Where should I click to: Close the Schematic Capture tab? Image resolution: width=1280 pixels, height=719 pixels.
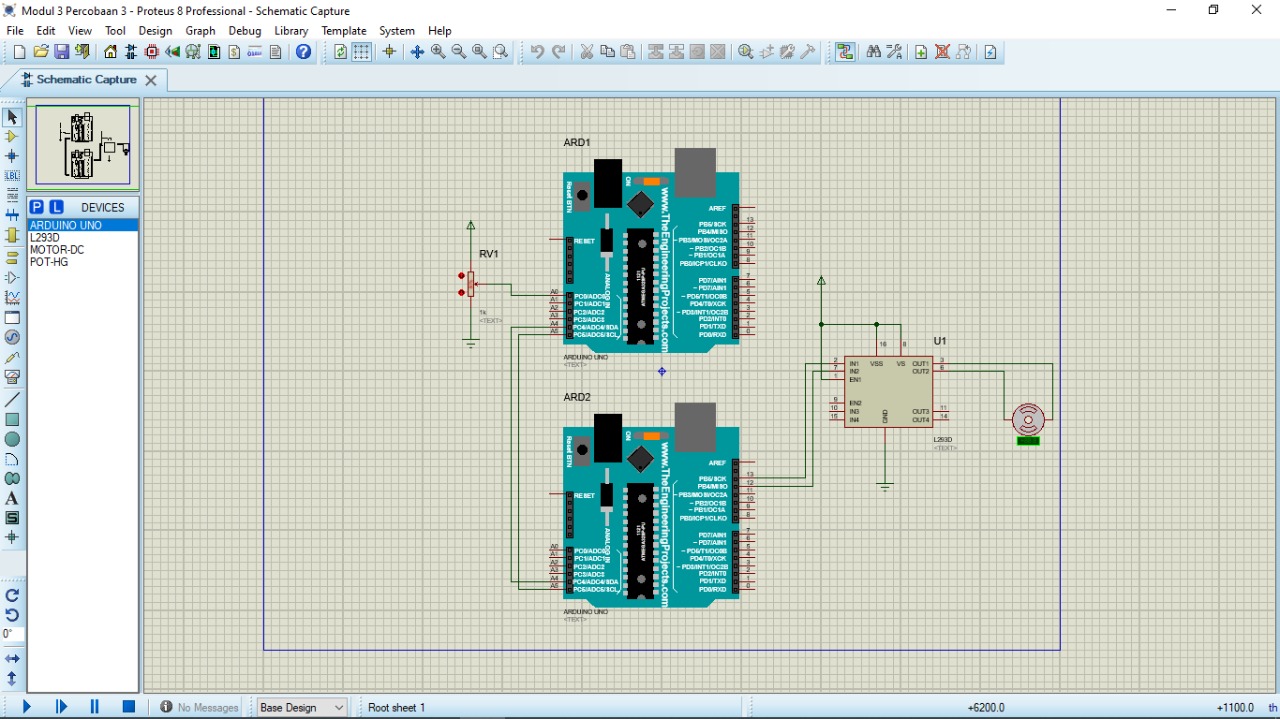click(x=151, y=80)
